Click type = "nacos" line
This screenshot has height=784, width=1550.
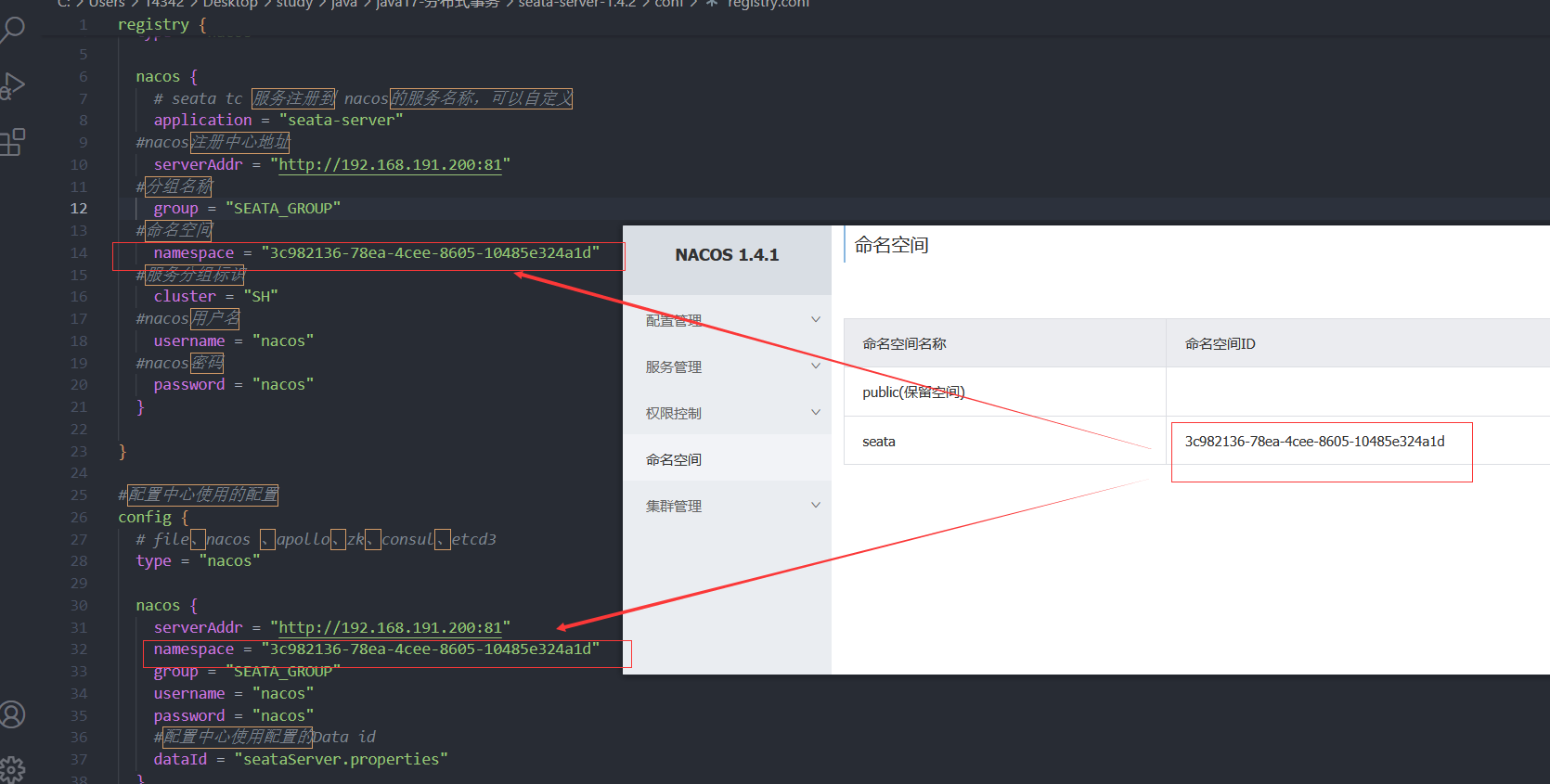click(x=198, y=560)
